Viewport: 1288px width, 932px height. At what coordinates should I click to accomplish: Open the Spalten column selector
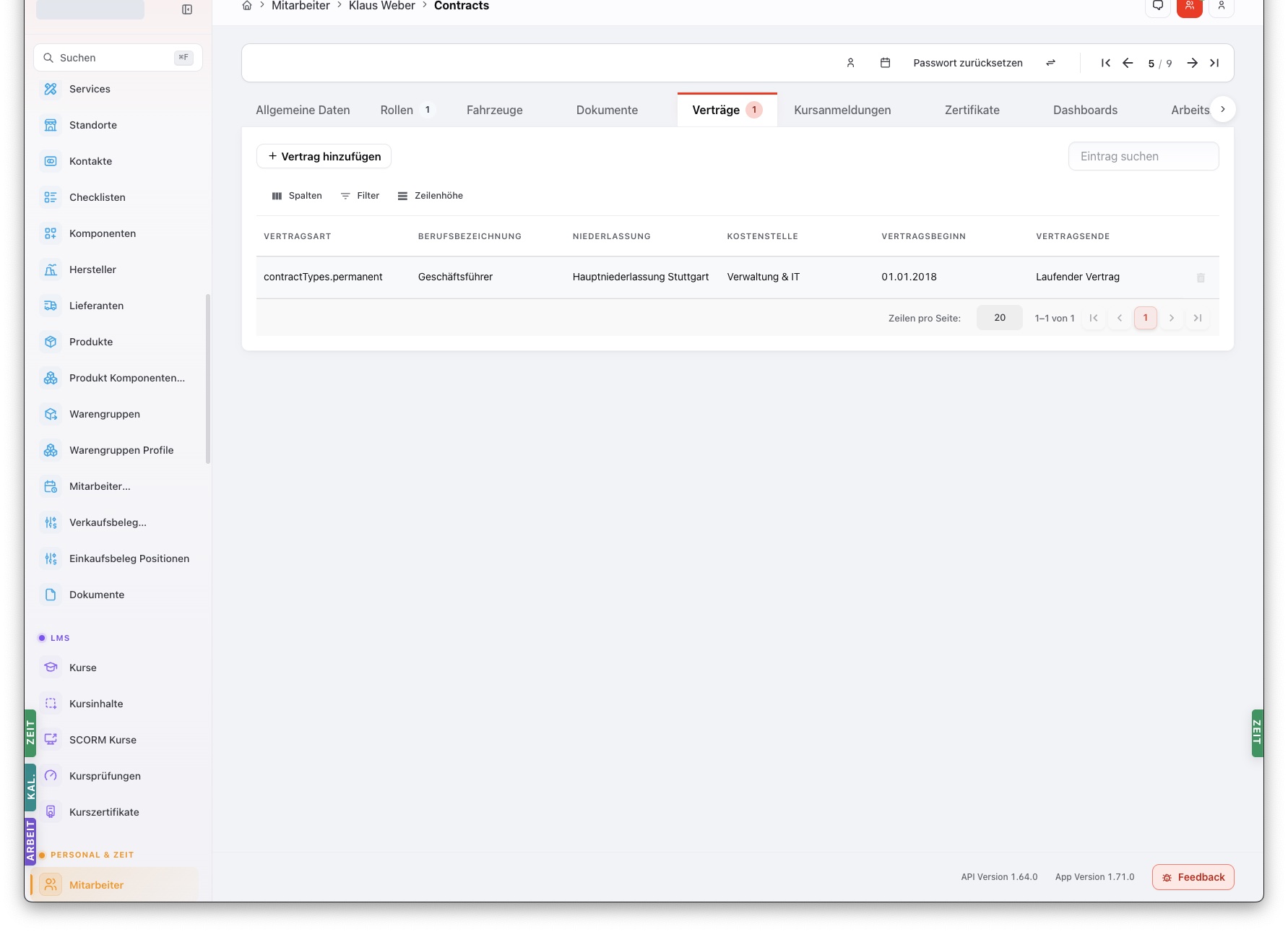[297, 196]
